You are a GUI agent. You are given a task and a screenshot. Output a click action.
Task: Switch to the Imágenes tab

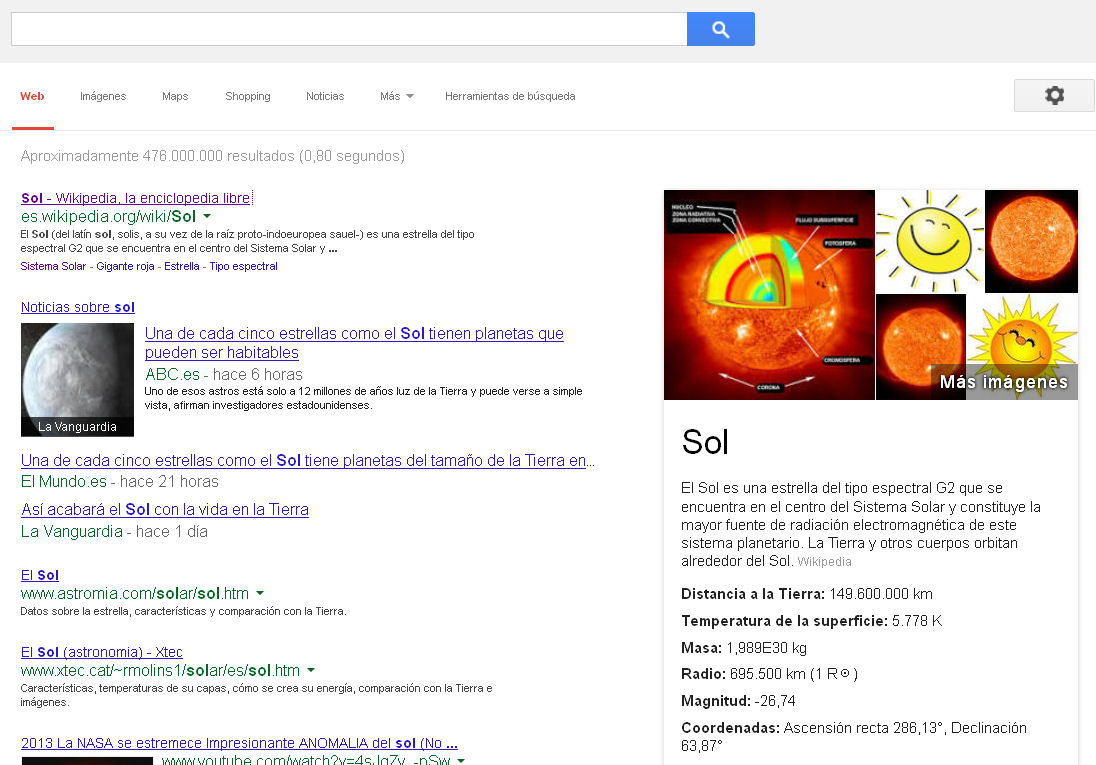(103, 96)
